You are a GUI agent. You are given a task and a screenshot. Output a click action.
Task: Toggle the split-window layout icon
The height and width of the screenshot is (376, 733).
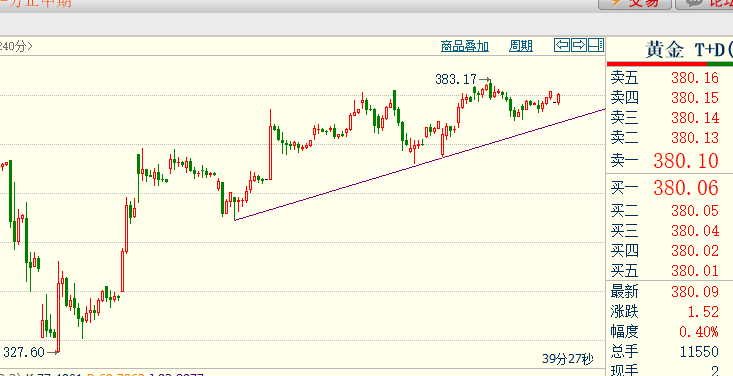596,45
